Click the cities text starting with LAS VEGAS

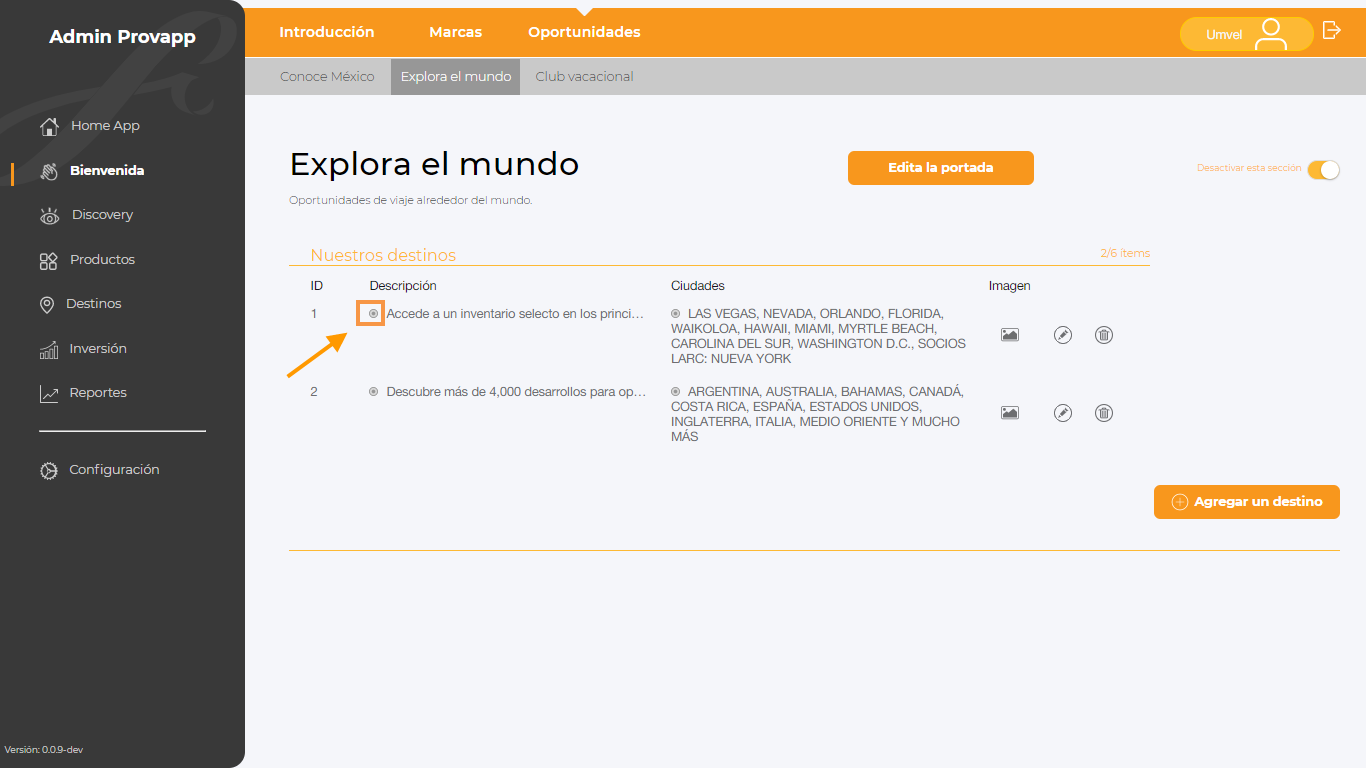[x=819, y=336]
